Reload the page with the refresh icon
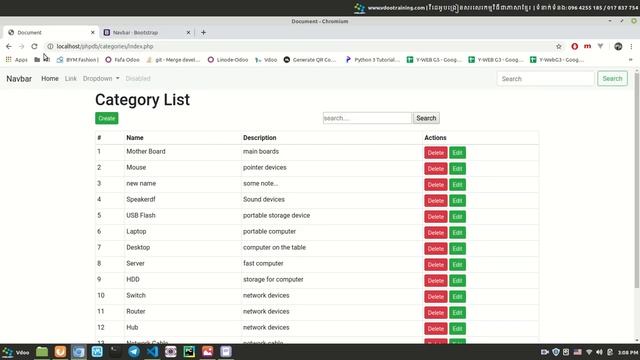The height and width of the screenshot is (360, 640). (34, 47)
